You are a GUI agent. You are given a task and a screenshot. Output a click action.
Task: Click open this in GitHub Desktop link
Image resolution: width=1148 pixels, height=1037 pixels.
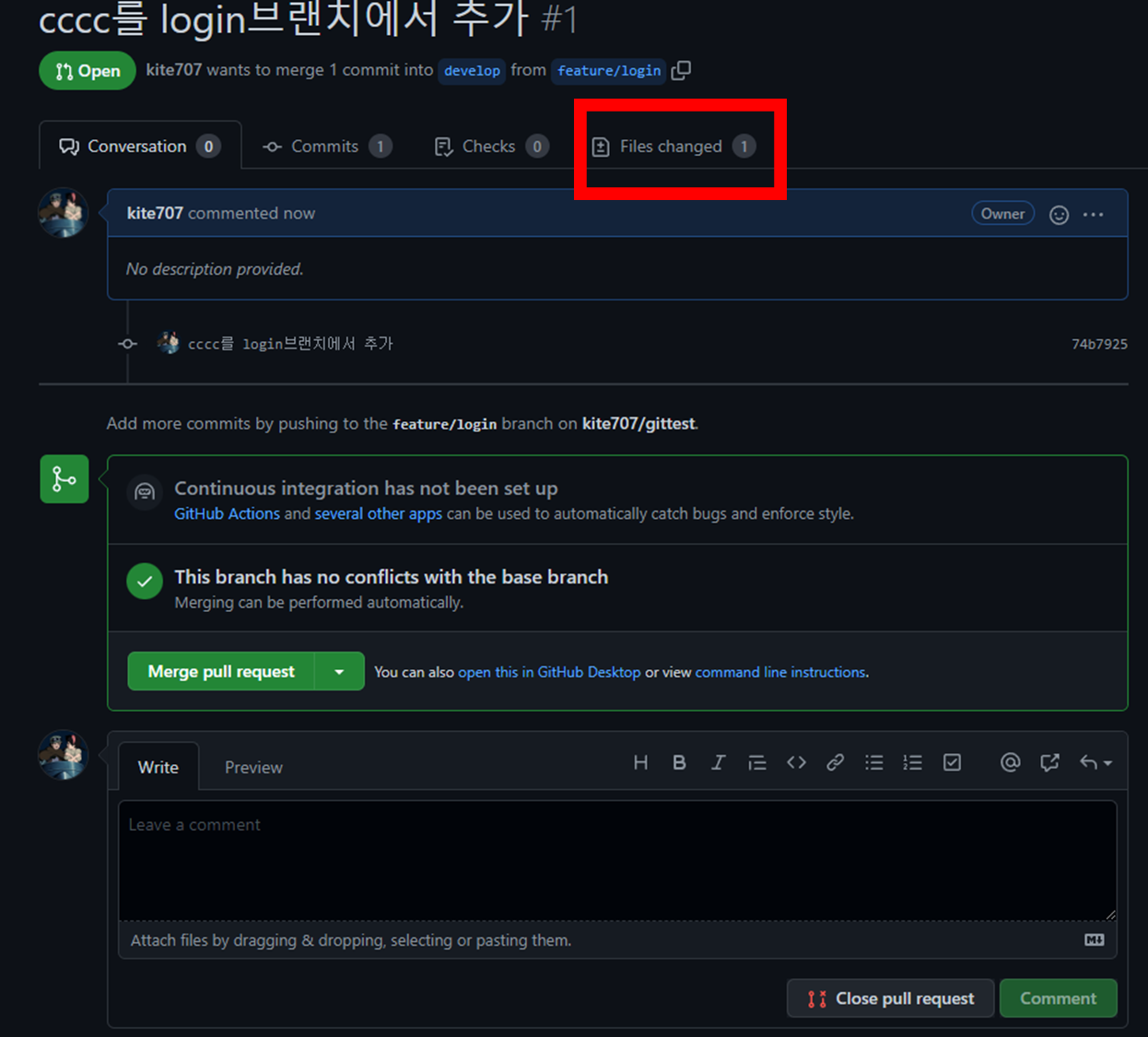pos(549,672)
